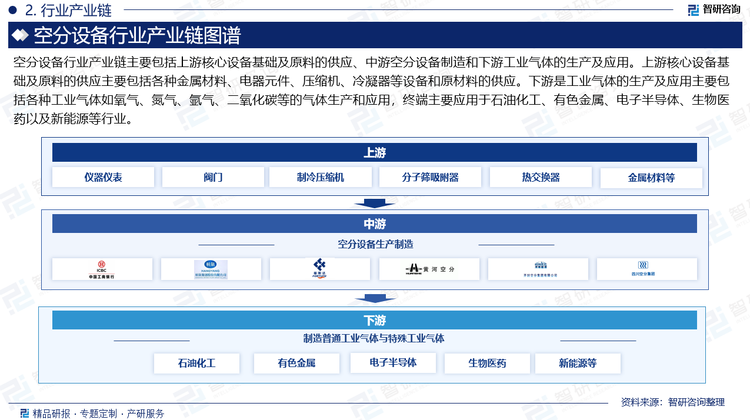750x420 pixels.
Task: Click the diamond icon before 空分设备行业产业链图谱
Action: (x=20, y=35)
